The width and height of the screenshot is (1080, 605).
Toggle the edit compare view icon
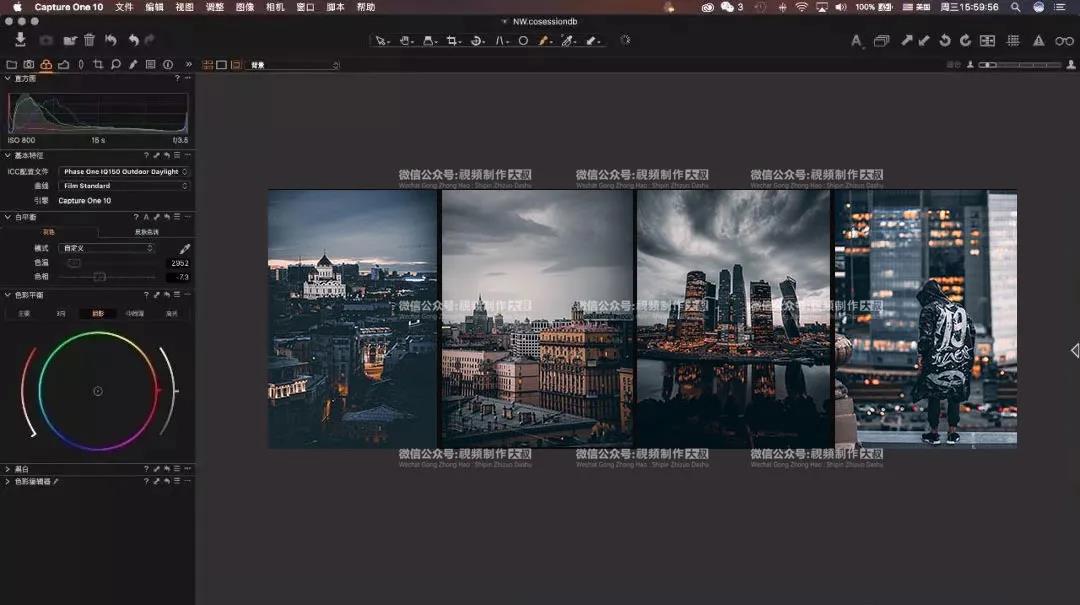point(987,41)
